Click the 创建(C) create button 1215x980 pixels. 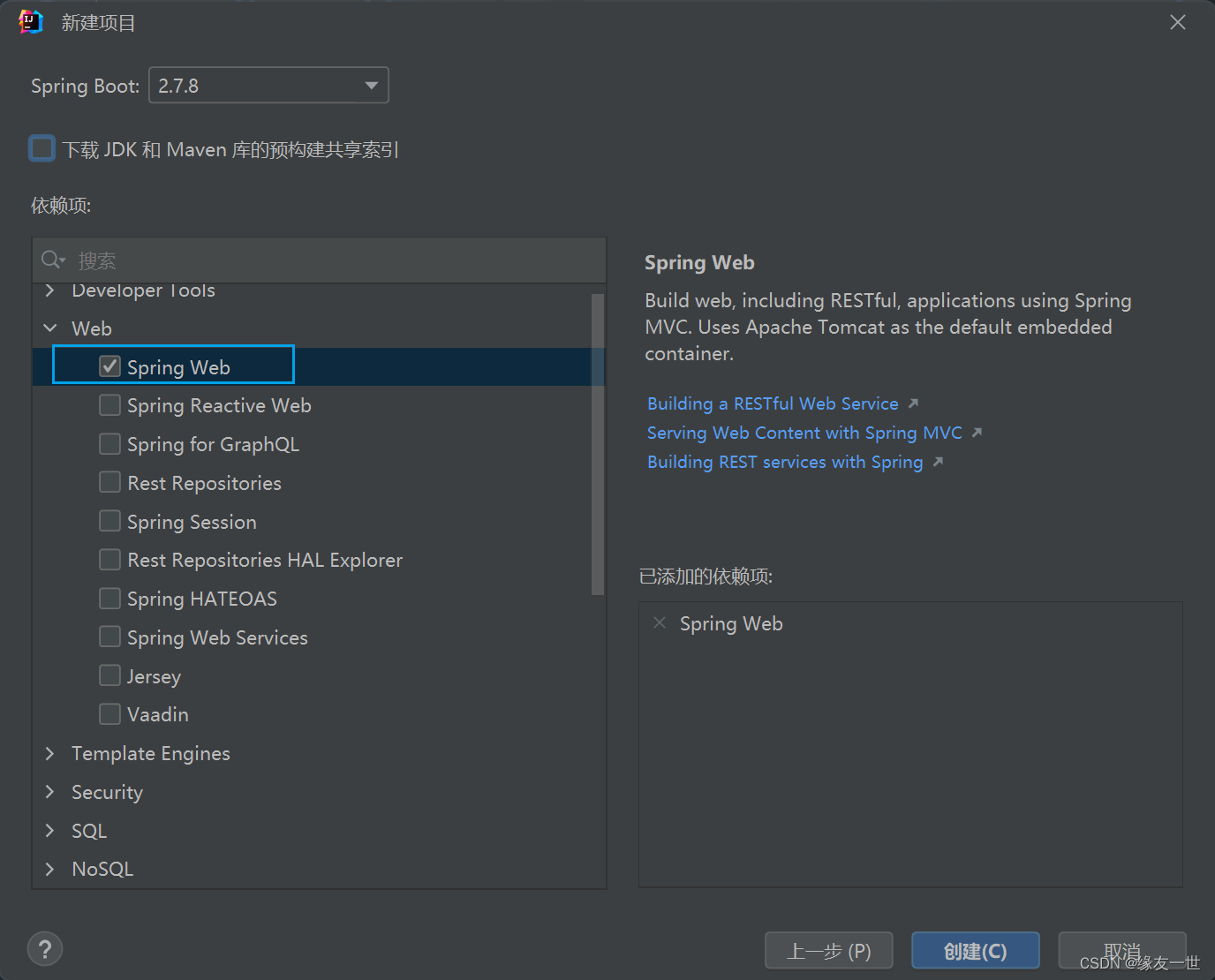pos(975,951)
